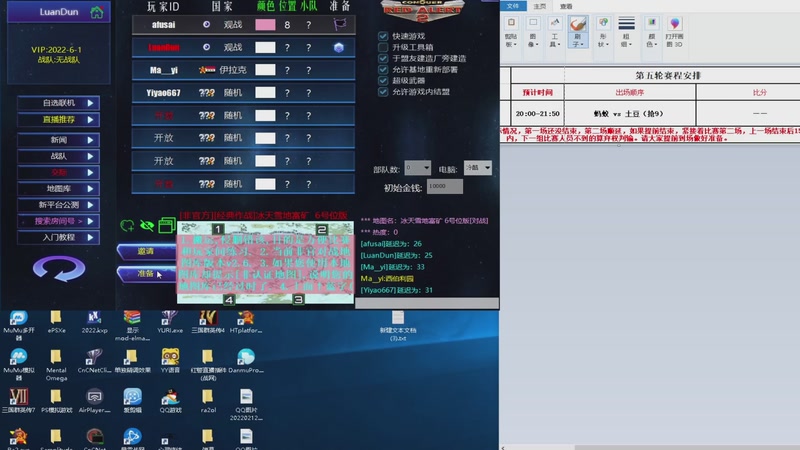Enable the 升级工具箱 checkbox
The width and height of the screenshot is (800, 450).
pyautogui.click(x=383, y=47)
